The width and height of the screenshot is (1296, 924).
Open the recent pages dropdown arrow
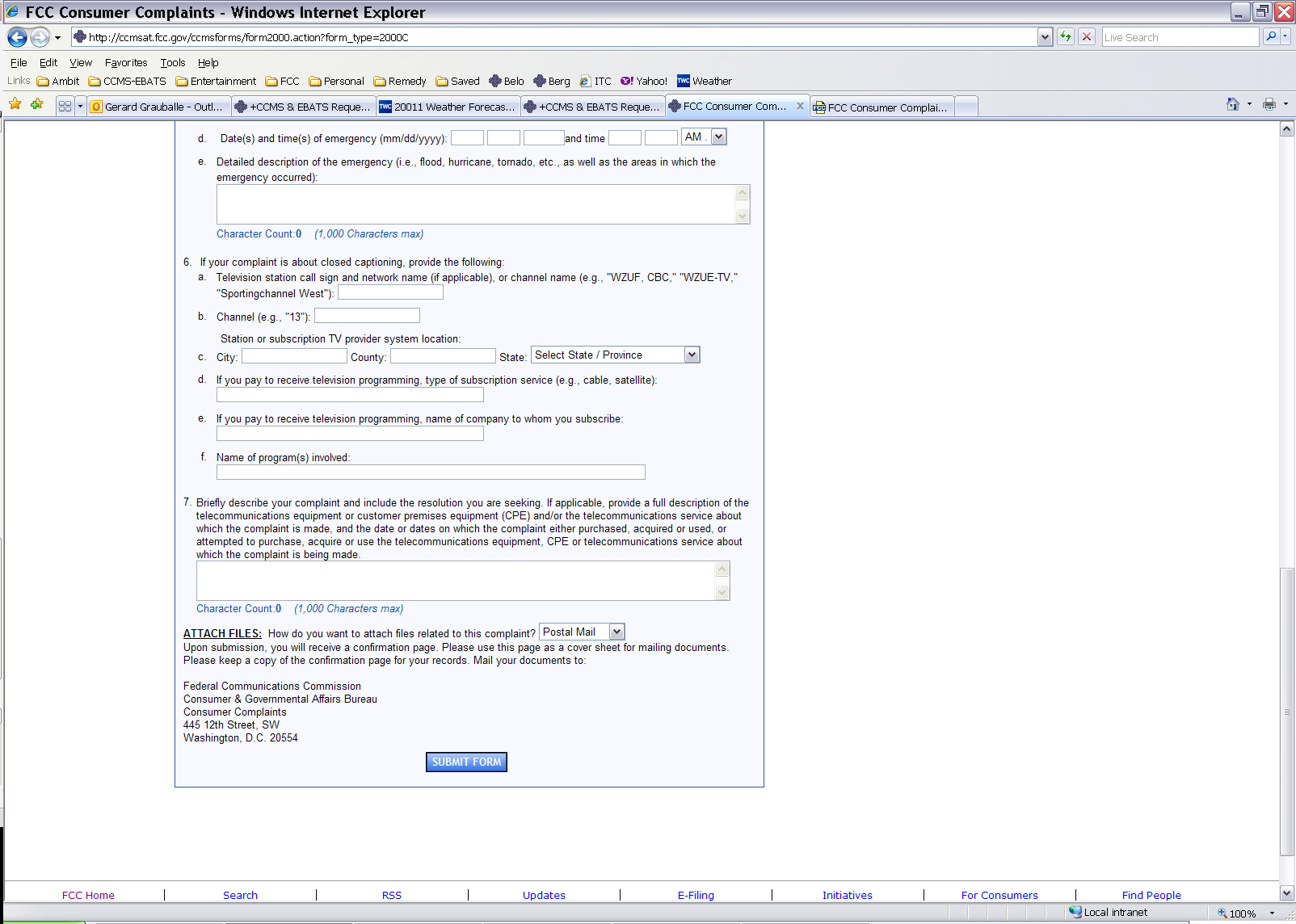[57, 38]
